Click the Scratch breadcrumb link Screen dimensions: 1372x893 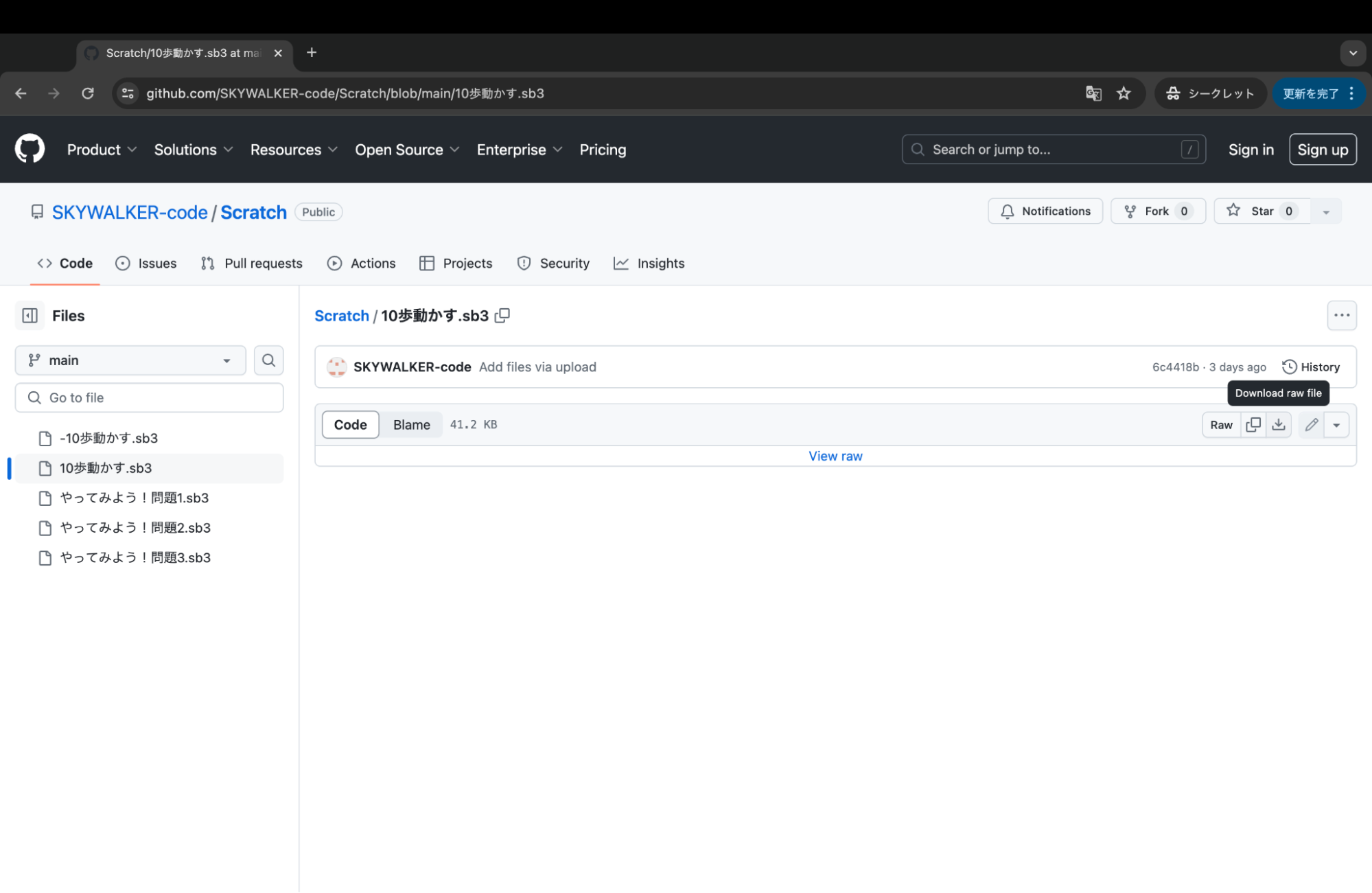(342, 316)
